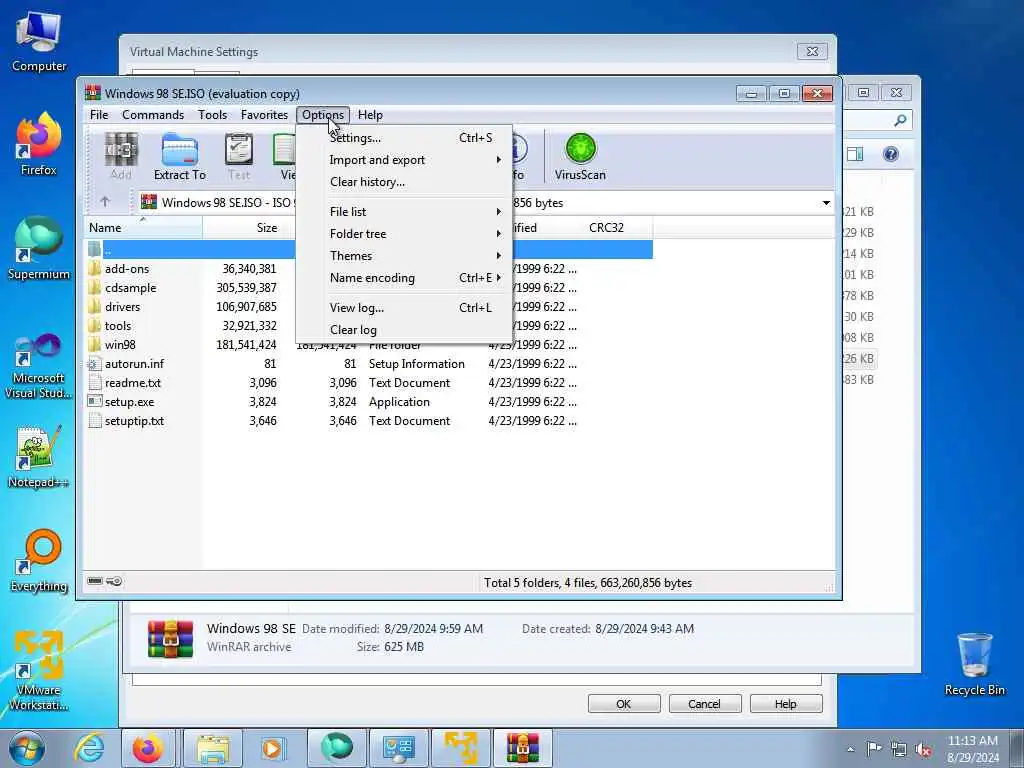The width and height of the screenshot is (1024, 768).
Task: Close the open Options menu header
Action: click(x=323, y=115)
